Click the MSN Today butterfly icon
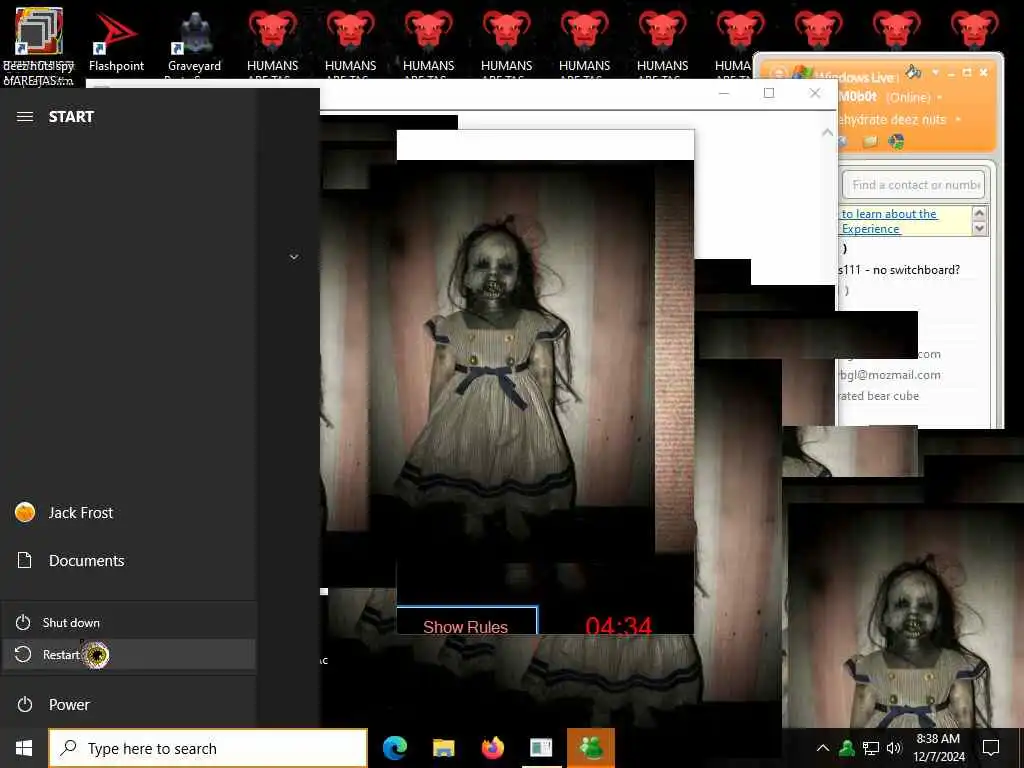1024x768 pixels. coord(897,141)
